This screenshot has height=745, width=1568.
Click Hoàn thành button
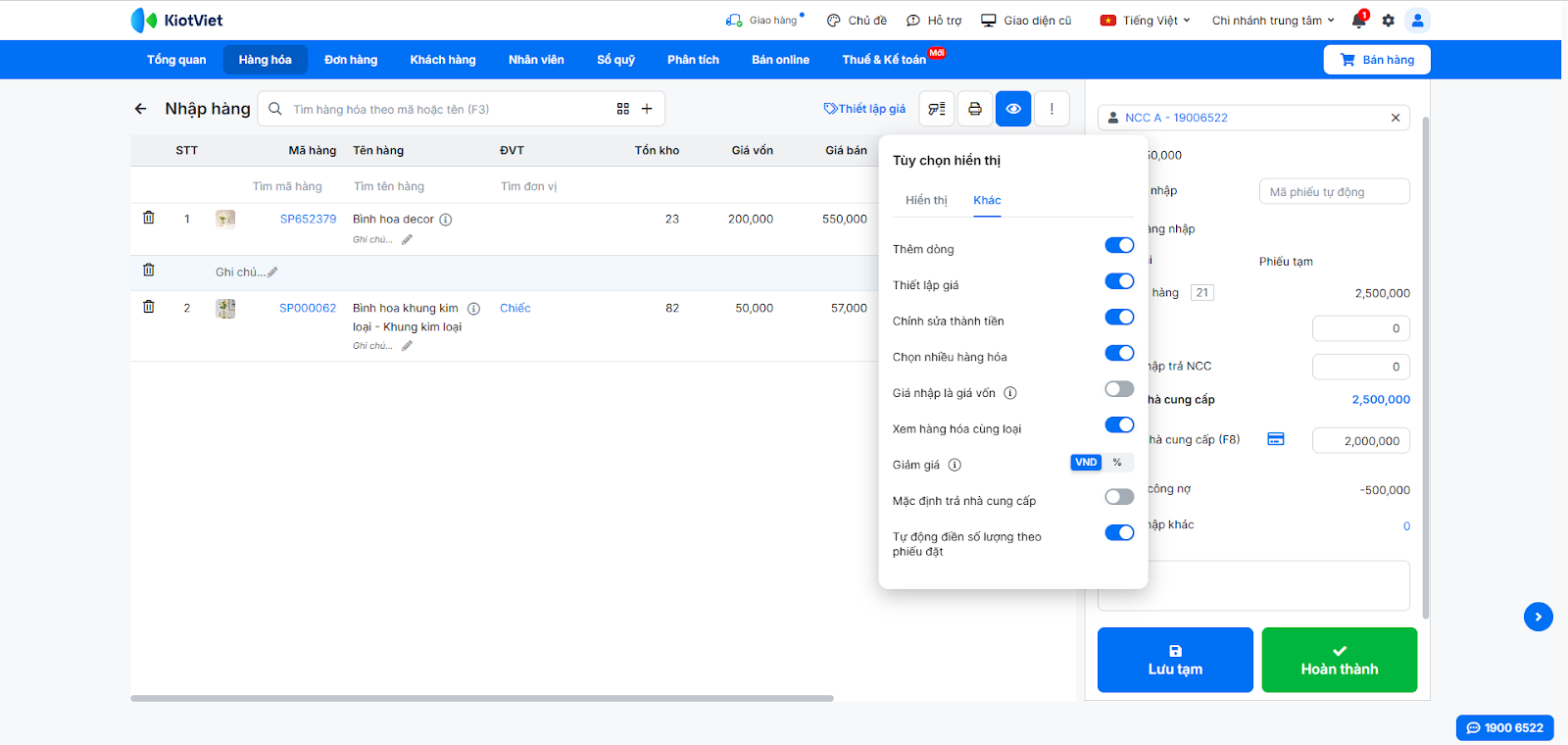(x=1340, y=660)
